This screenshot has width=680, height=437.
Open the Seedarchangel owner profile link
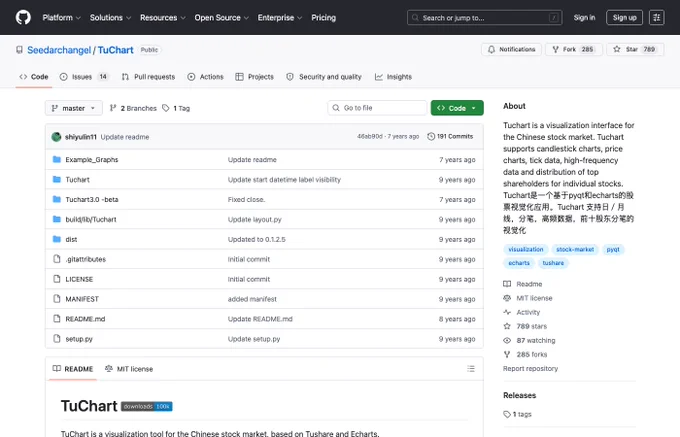59,50
